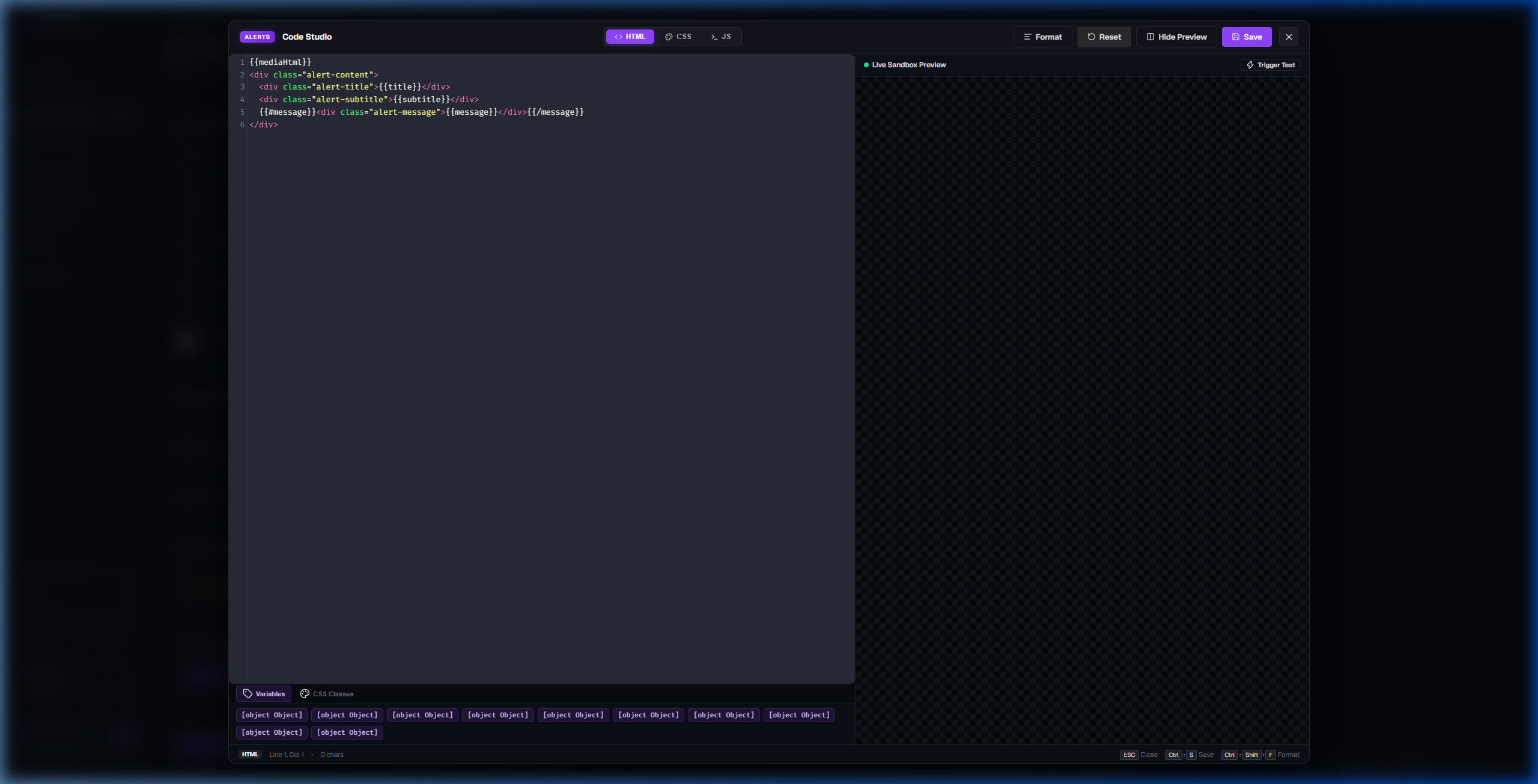Click the Line 1, Col 1 indicator
This screenshot has height=784, width=1538.
tap(287, 755)
